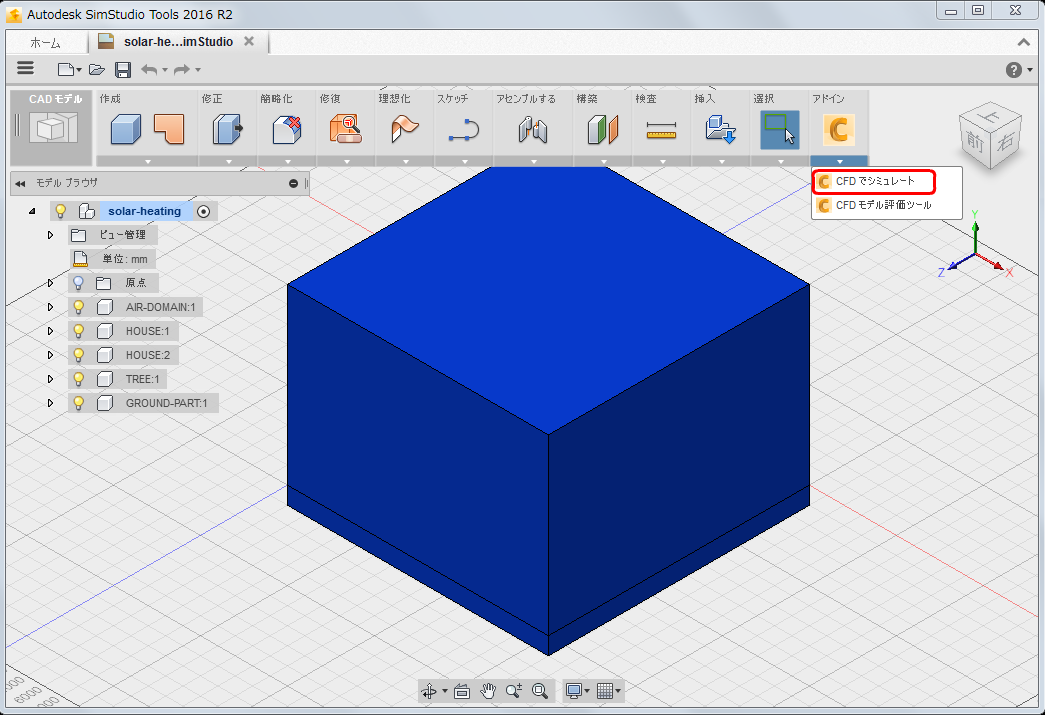Viewport: 1045px width, 715px height.
Task: Hide the AIR-DOMAIN:1 component
Action: 79,307
